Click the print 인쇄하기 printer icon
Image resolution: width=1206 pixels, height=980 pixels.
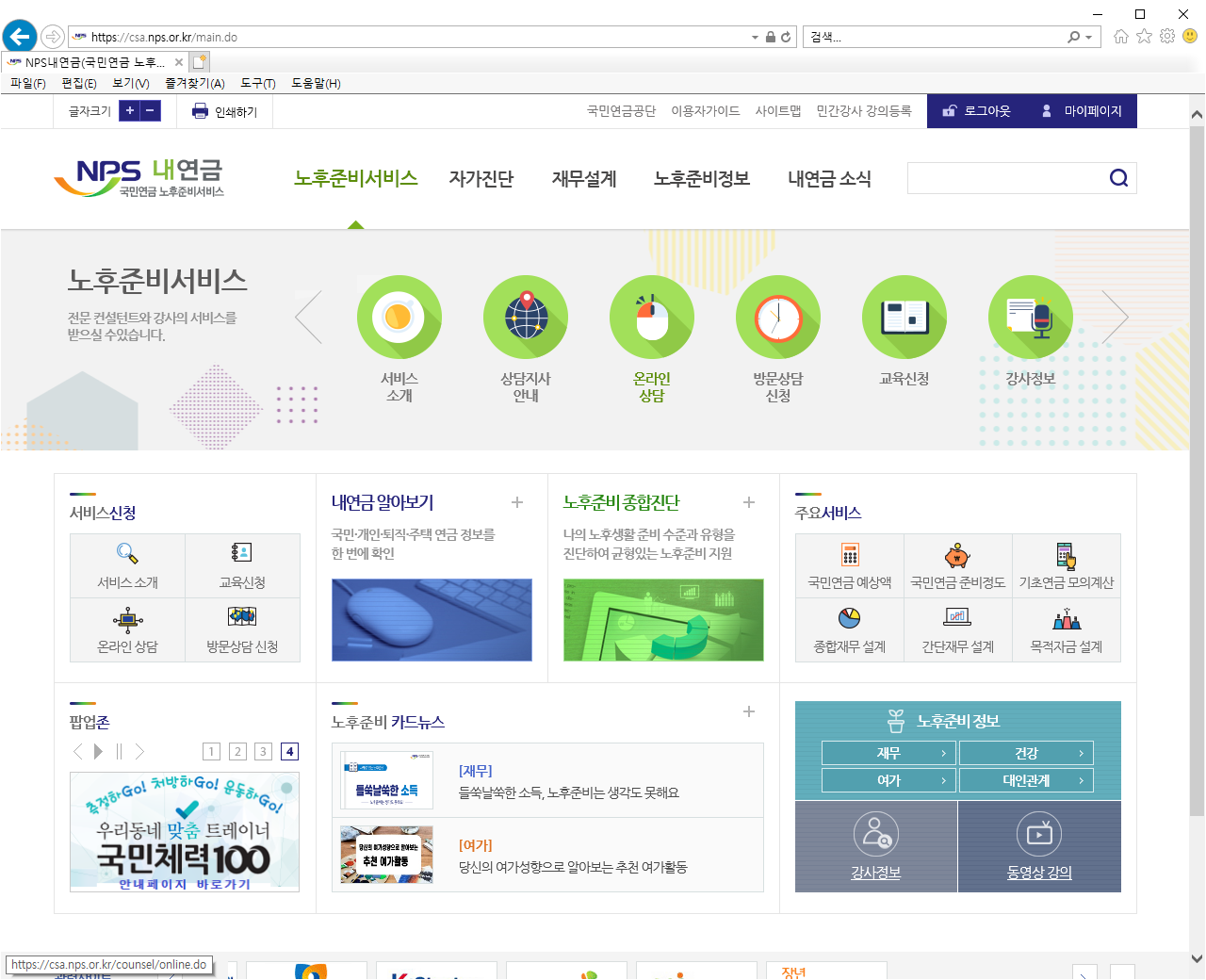[x=200, y=111]
